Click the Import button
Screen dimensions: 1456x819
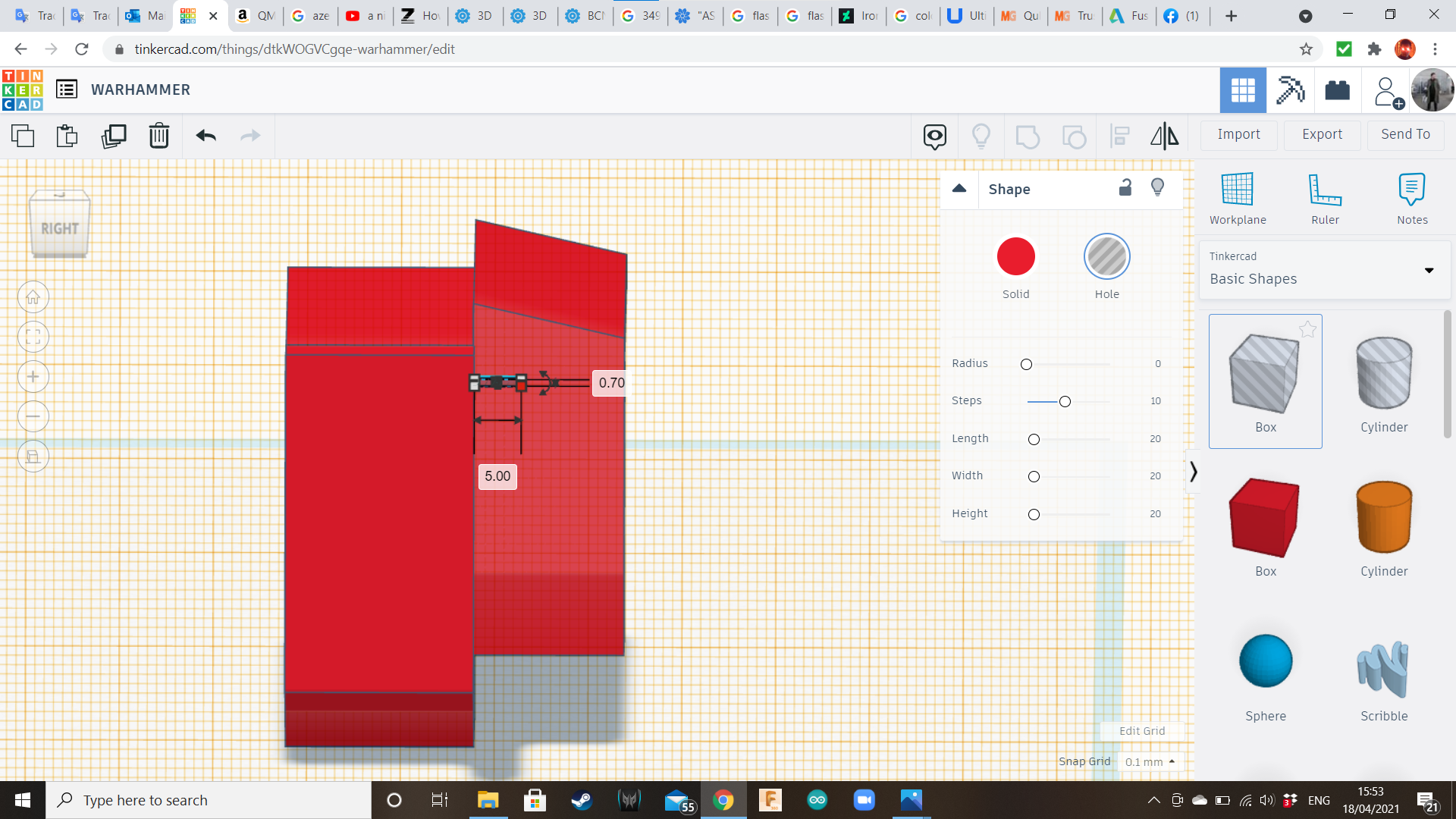(1238, 134)
